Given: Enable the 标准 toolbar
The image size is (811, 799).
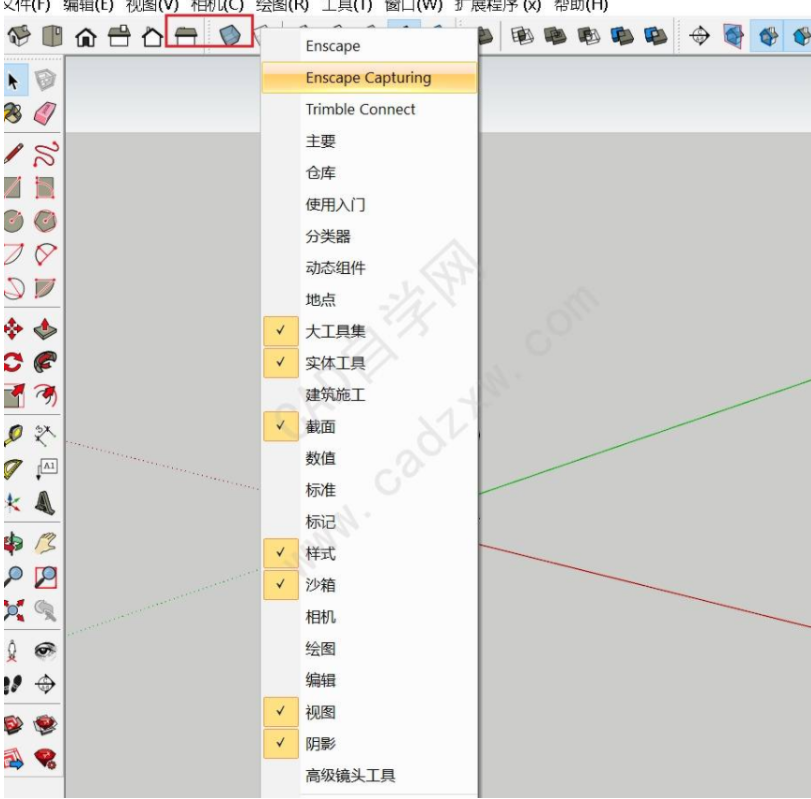Looking at the screenshot, I should point(369,490).
